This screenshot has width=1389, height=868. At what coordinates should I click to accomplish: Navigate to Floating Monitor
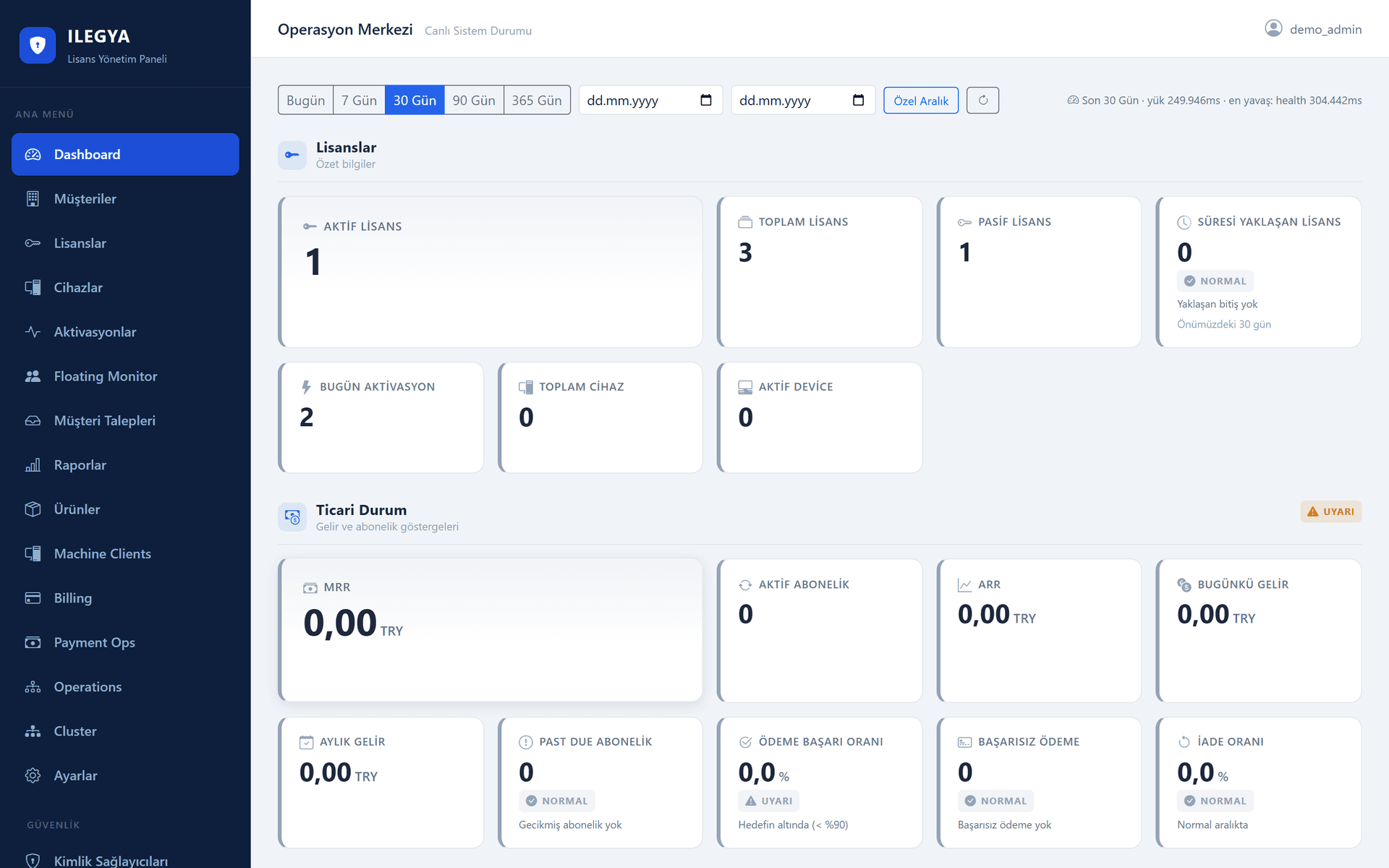click(125, 376)
